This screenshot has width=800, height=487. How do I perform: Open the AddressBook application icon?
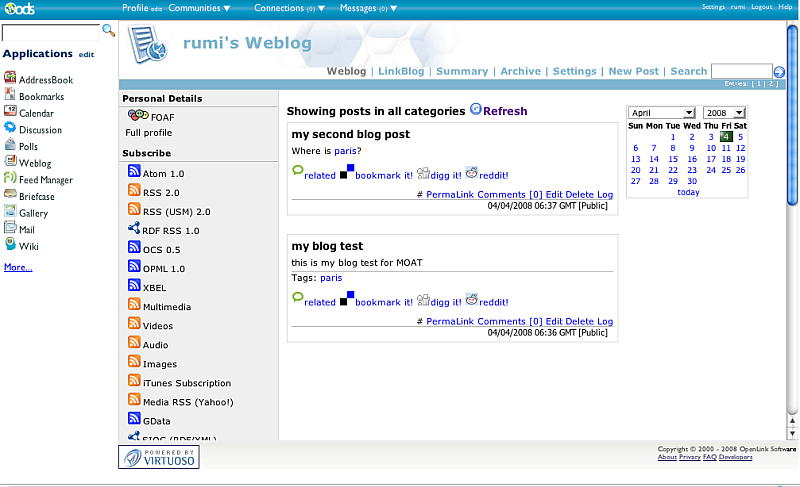10,79
